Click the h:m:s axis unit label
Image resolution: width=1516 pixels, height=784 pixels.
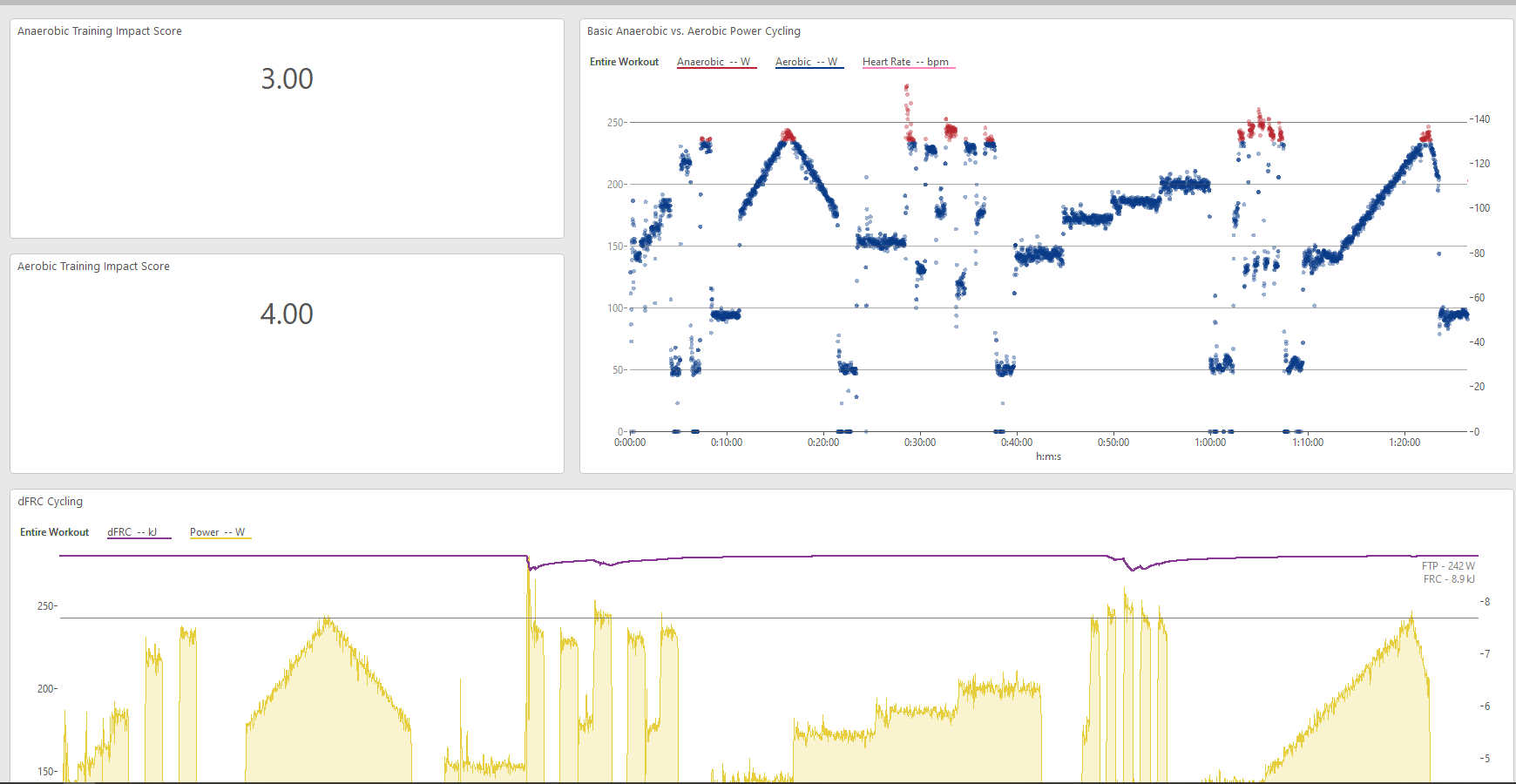click(1048, 456)
